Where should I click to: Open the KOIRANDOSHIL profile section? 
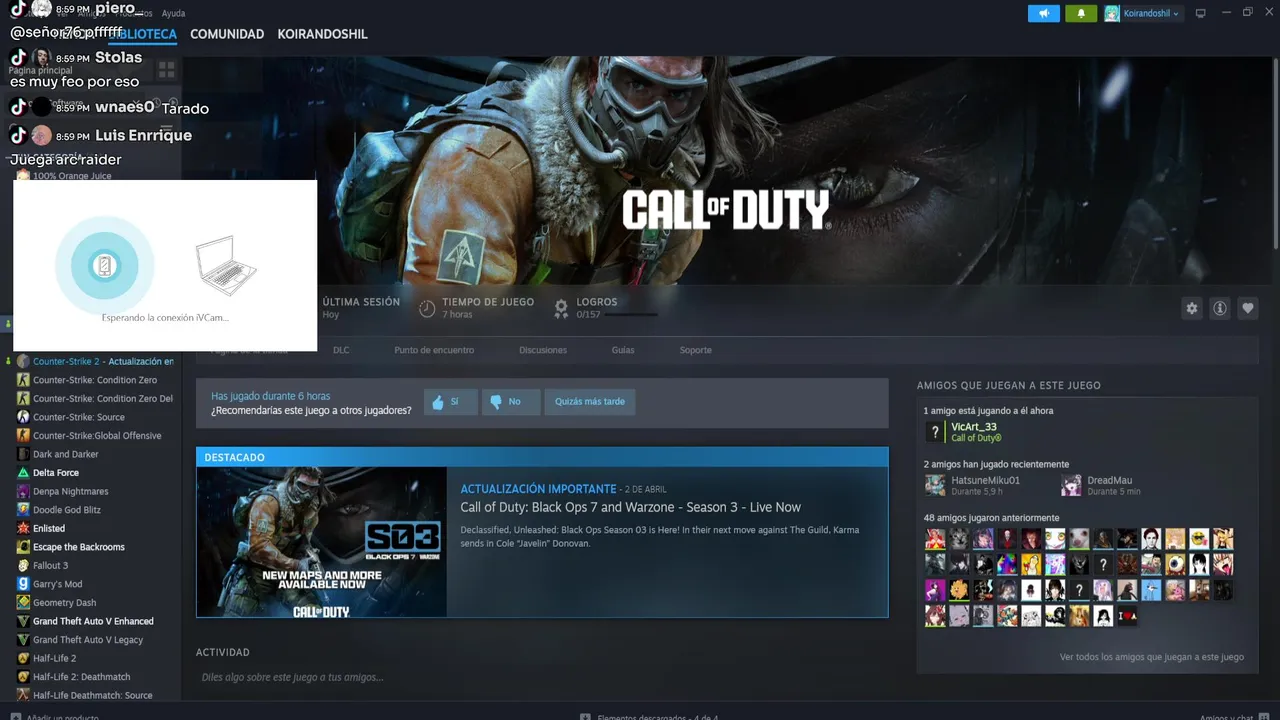point(322,34)
